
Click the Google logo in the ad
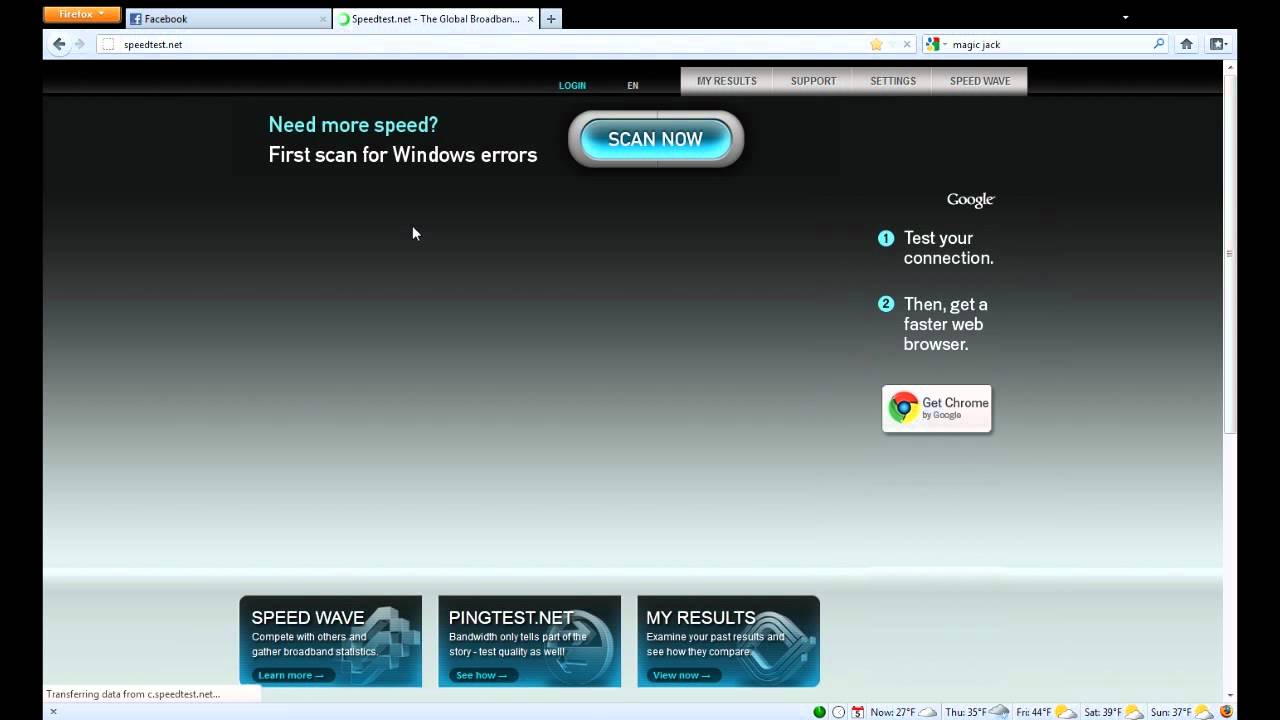pyautogui.click(x=971, y=200)
